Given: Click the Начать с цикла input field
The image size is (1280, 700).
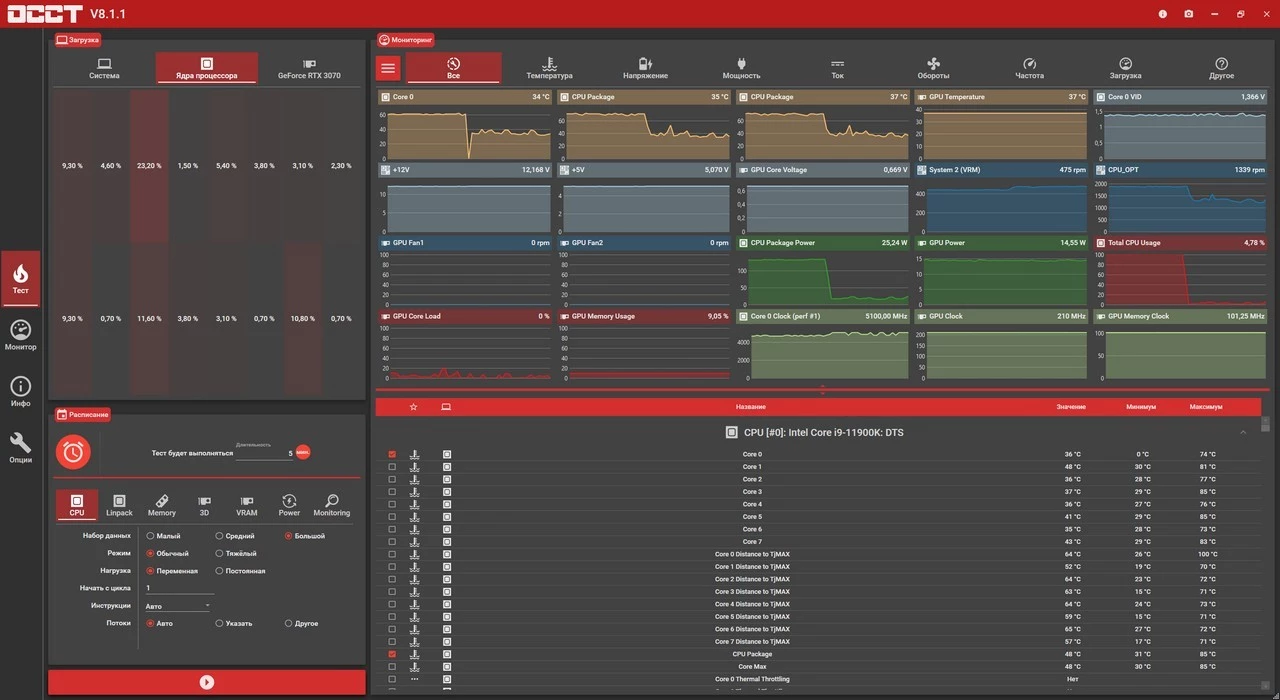Looking at the screenshot, I should (179, 588).
